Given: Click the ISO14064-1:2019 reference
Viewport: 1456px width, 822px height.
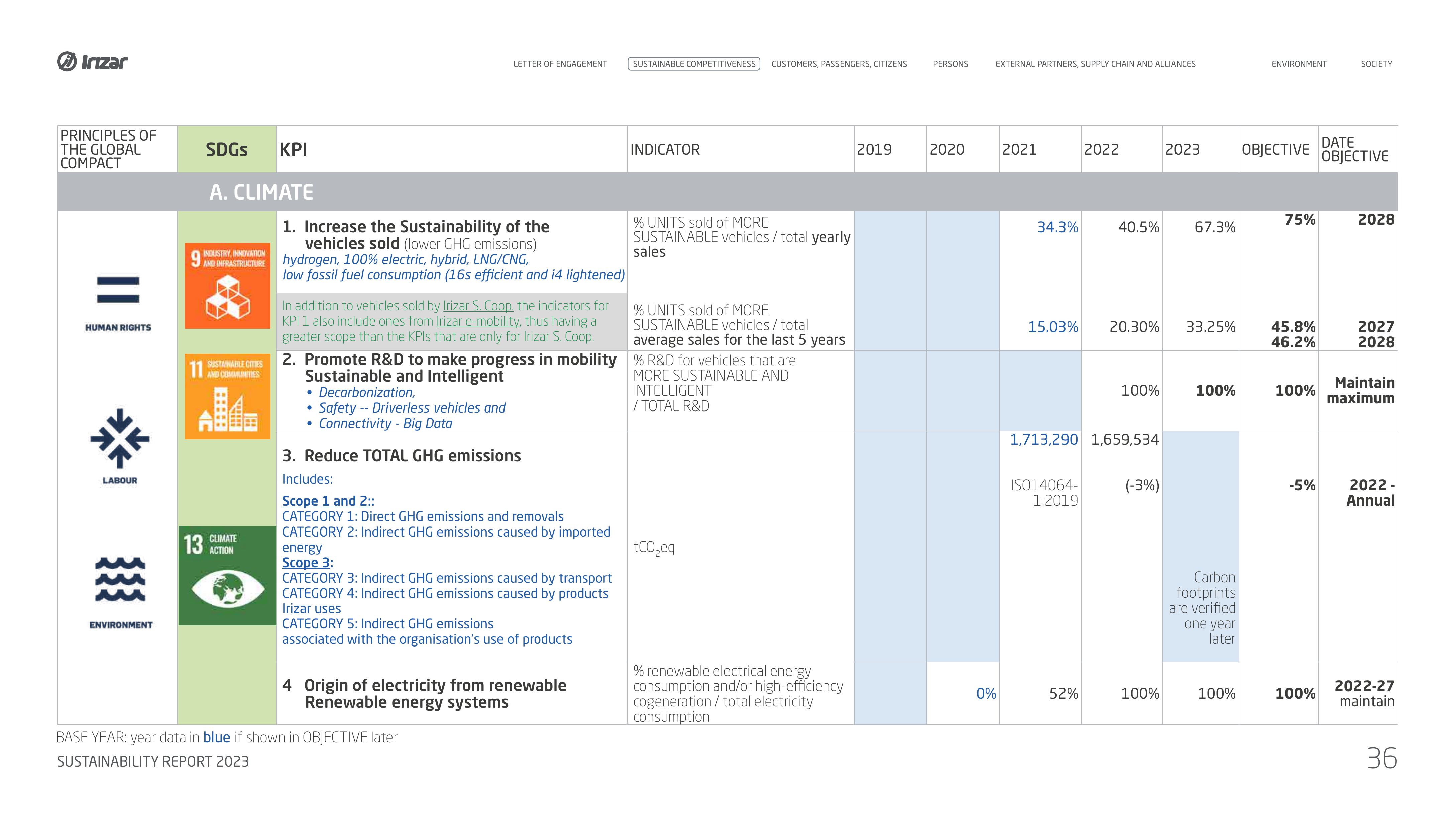Looking at the screenshot, I should [1044, 493].
